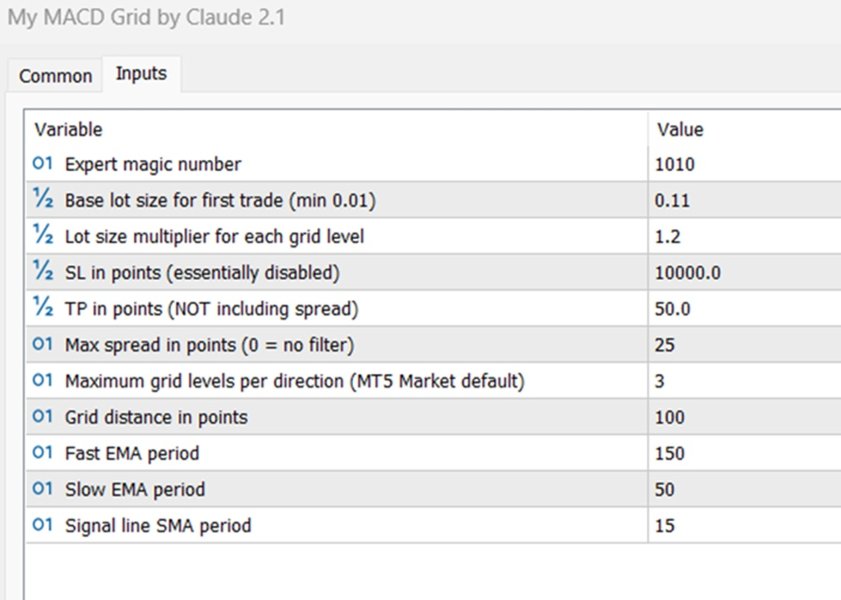Viewport: 841px width, 600px height.
Task: Switch to the Common tab
Action: [x=54, y=76]
